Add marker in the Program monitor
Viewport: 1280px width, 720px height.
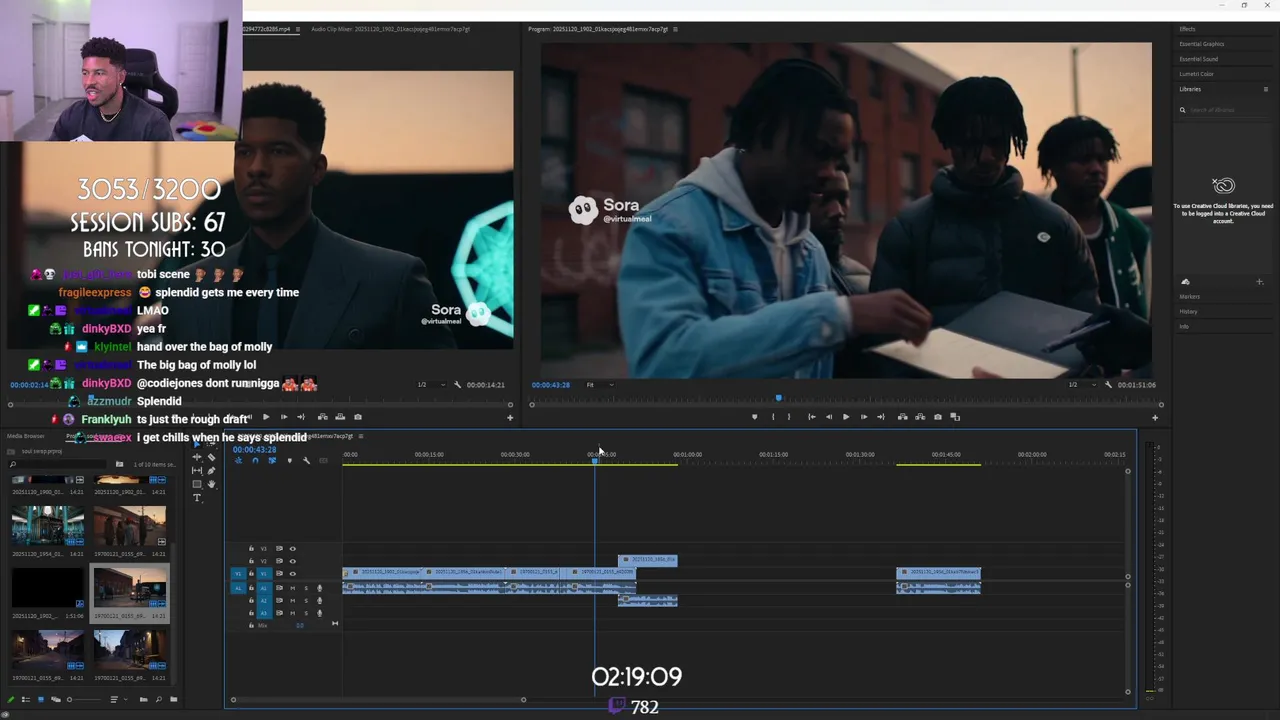coord(754,417)
